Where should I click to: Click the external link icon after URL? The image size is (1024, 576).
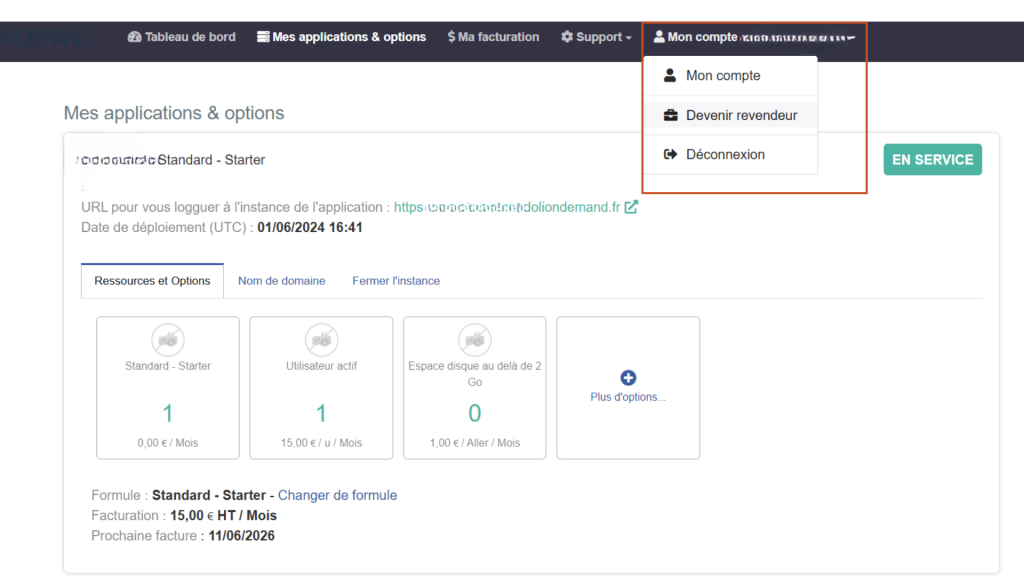(631, 207)
